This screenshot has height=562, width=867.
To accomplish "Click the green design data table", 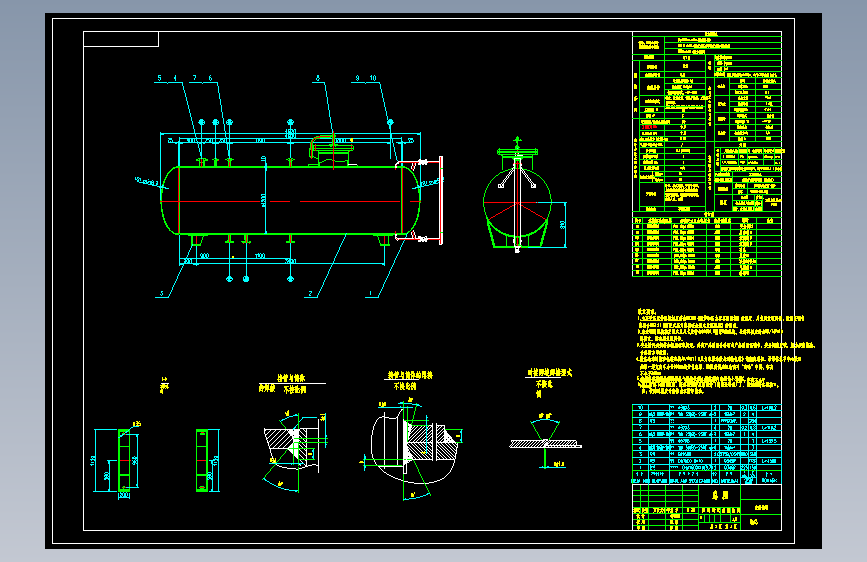I will 707,121.
